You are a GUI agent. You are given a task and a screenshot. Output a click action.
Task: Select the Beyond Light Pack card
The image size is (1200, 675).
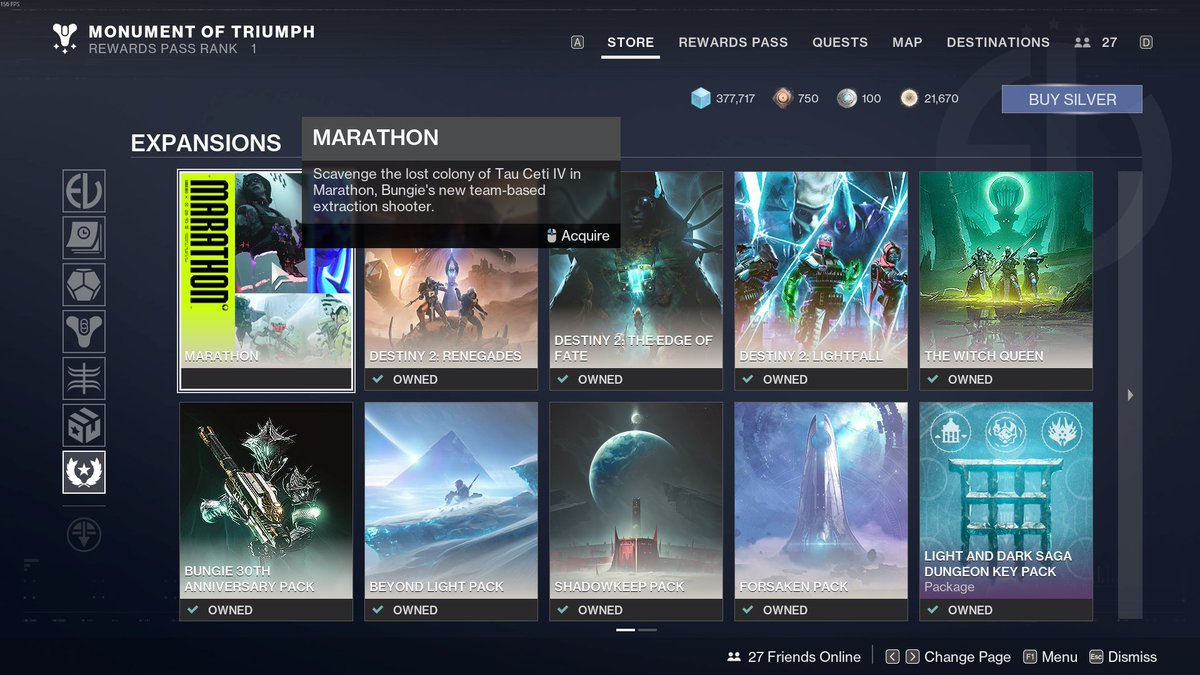(451, 511)
